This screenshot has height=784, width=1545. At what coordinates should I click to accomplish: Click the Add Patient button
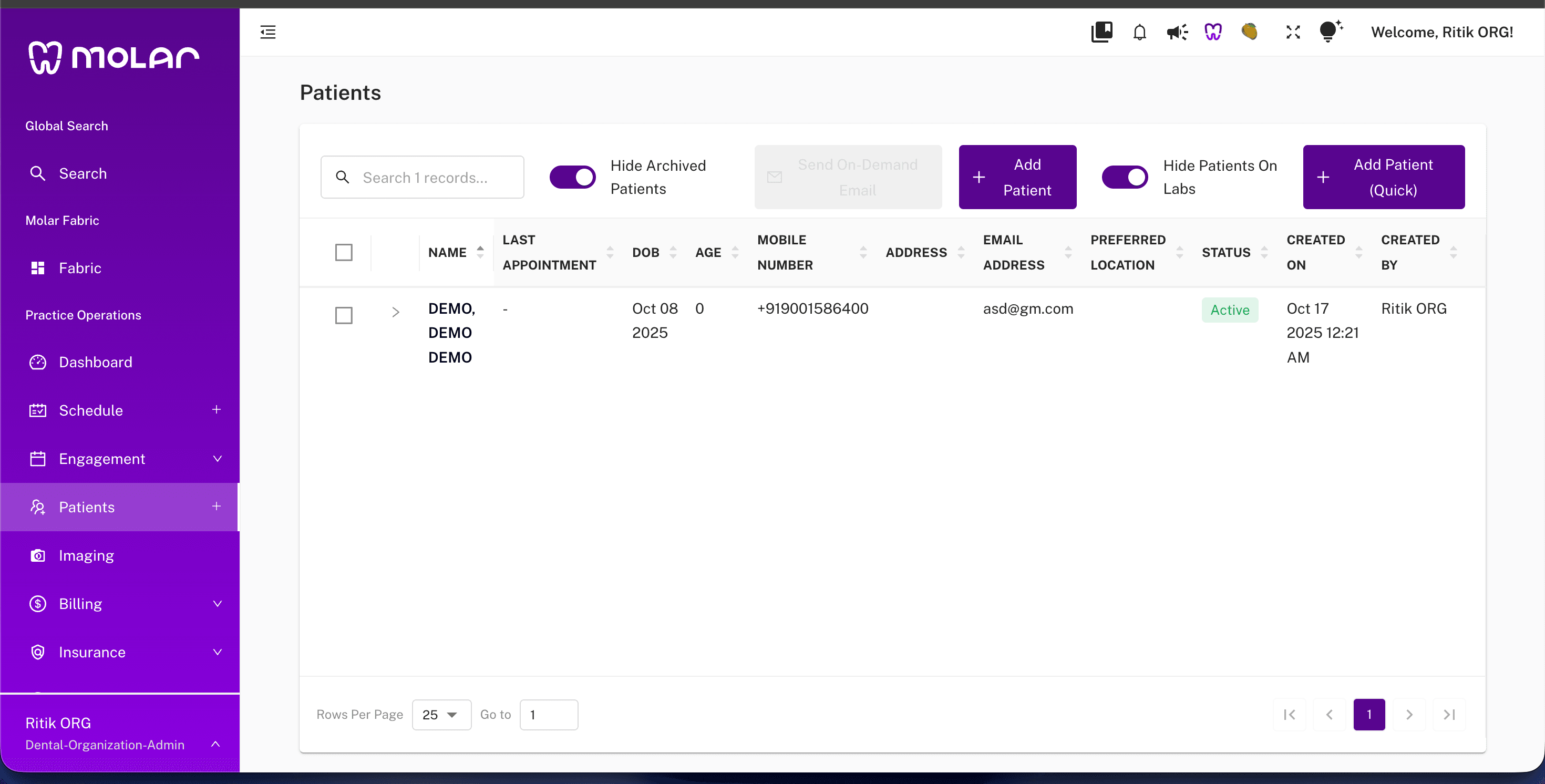[x=1017, y=177]
